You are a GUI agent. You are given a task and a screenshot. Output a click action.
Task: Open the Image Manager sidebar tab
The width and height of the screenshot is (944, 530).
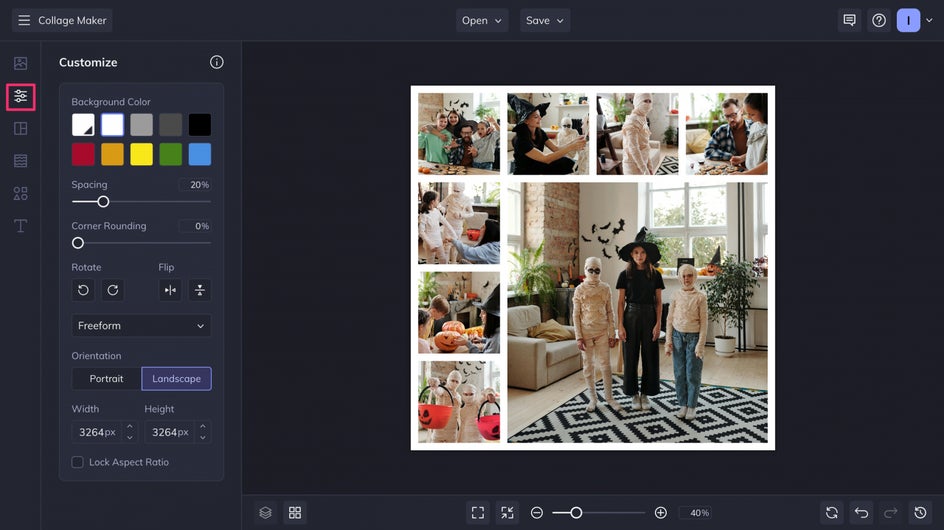[20, 63]
